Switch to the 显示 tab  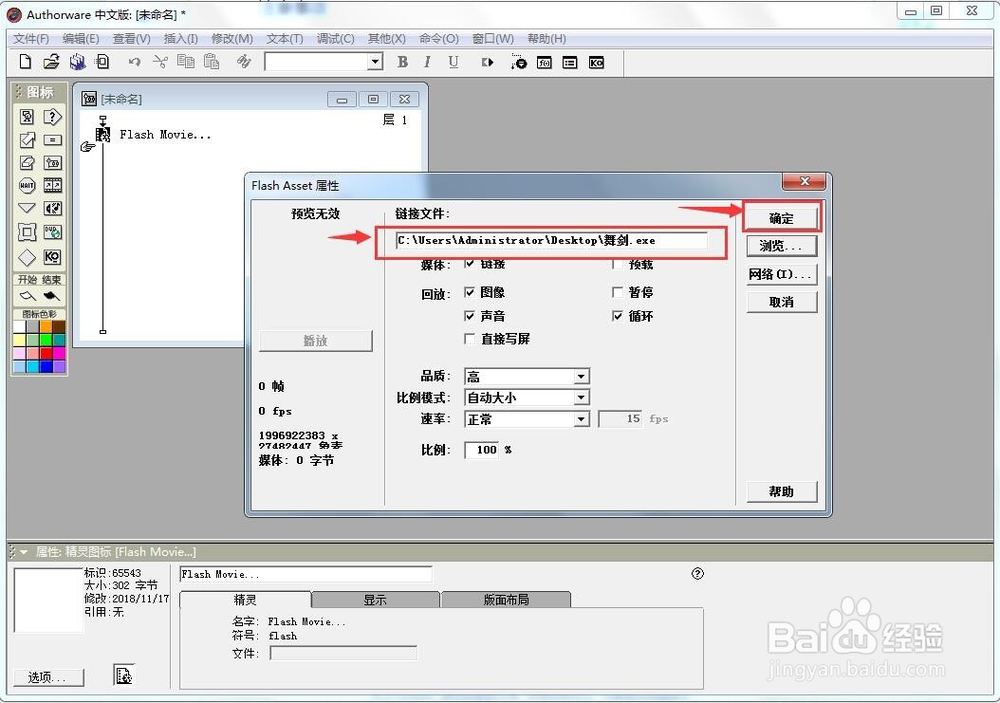376,600
